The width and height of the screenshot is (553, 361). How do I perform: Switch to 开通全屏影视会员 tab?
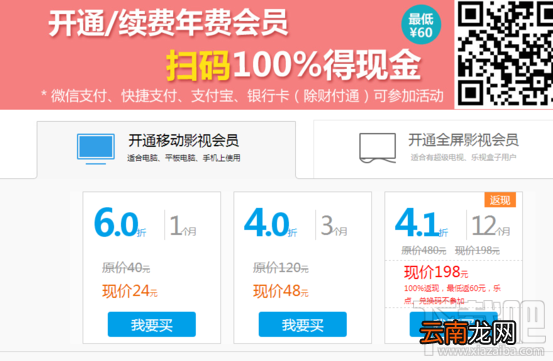[x=433, y=149]
